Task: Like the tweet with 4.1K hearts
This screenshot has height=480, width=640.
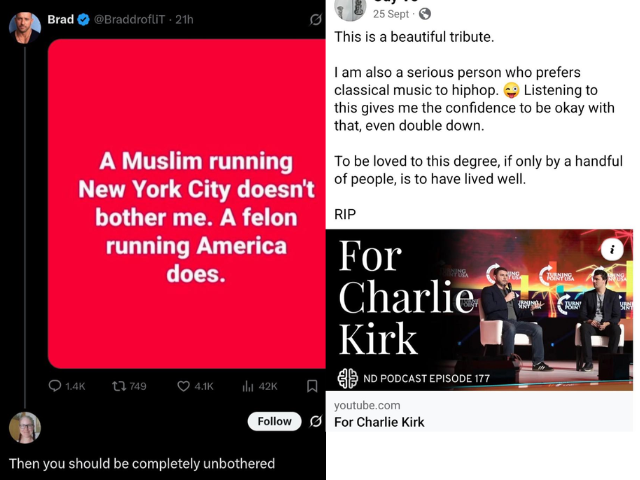Action: 184,386
